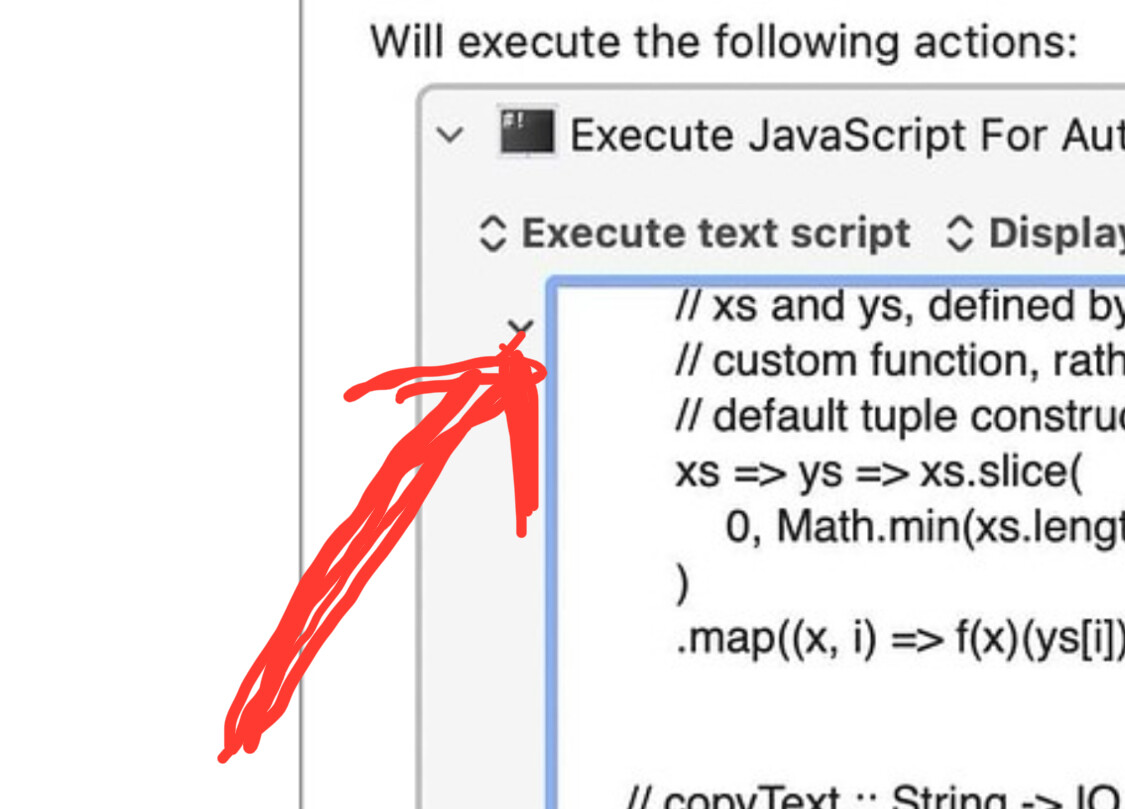Screen dimensions: 1125x809
Task: Open the Execute text script popup menu
Action: (x=714, y=233)
